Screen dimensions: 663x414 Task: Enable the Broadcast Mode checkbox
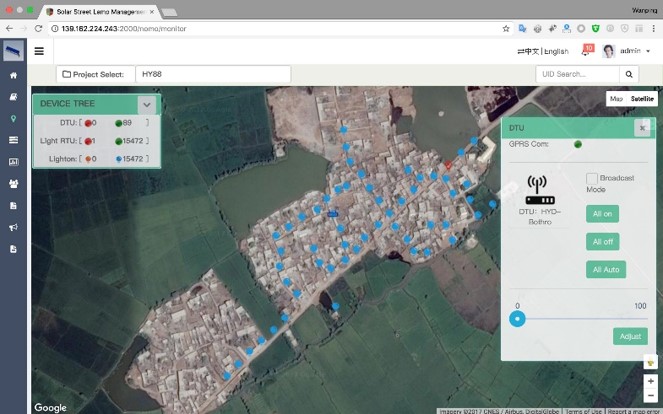591,178
